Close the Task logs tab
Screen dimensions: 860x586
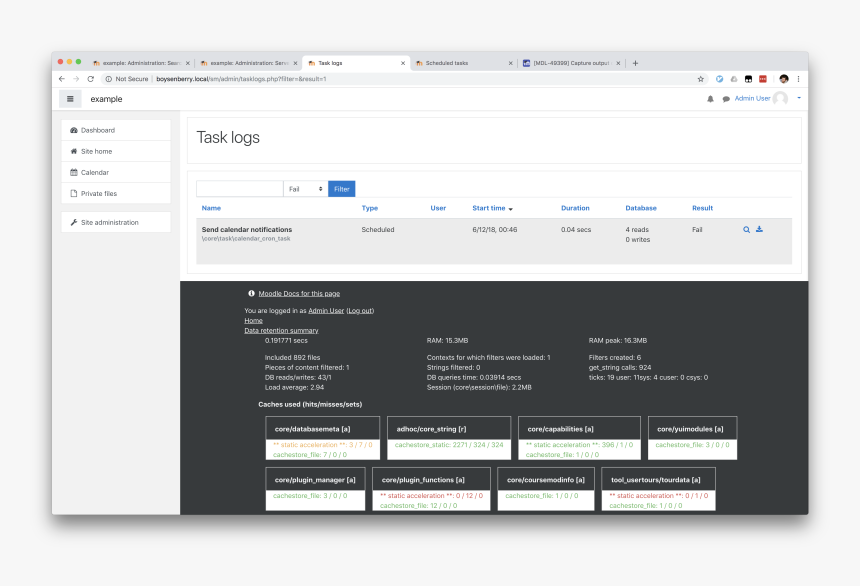(403, 63)
